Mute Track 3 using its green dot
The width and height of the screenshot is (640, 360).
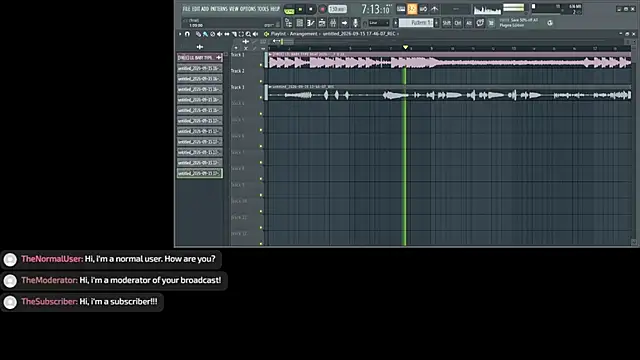(x=261, y=98)
